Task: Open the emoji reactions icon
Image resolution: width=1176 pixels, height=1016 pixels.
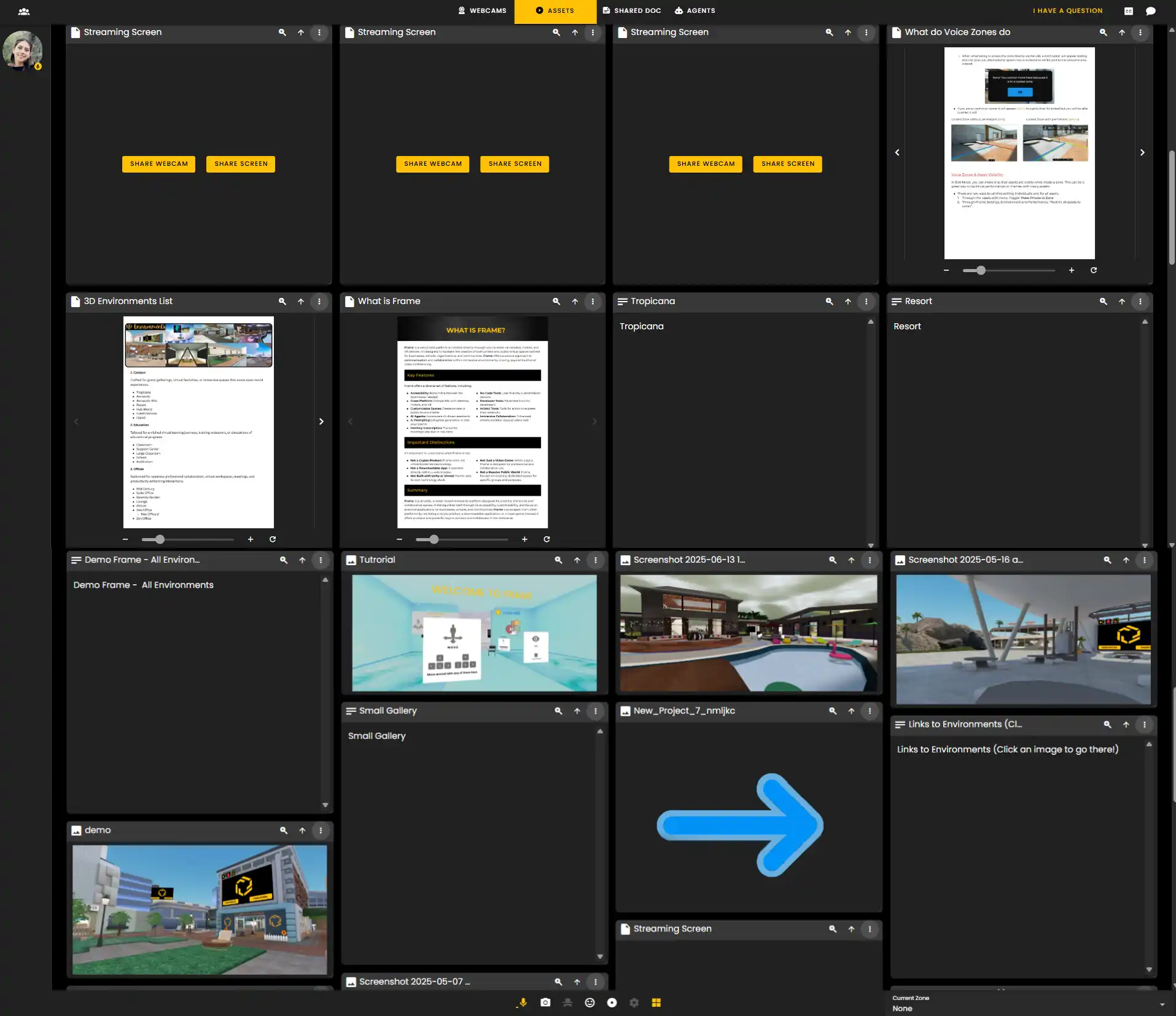Action: (x=590, y=1002)
